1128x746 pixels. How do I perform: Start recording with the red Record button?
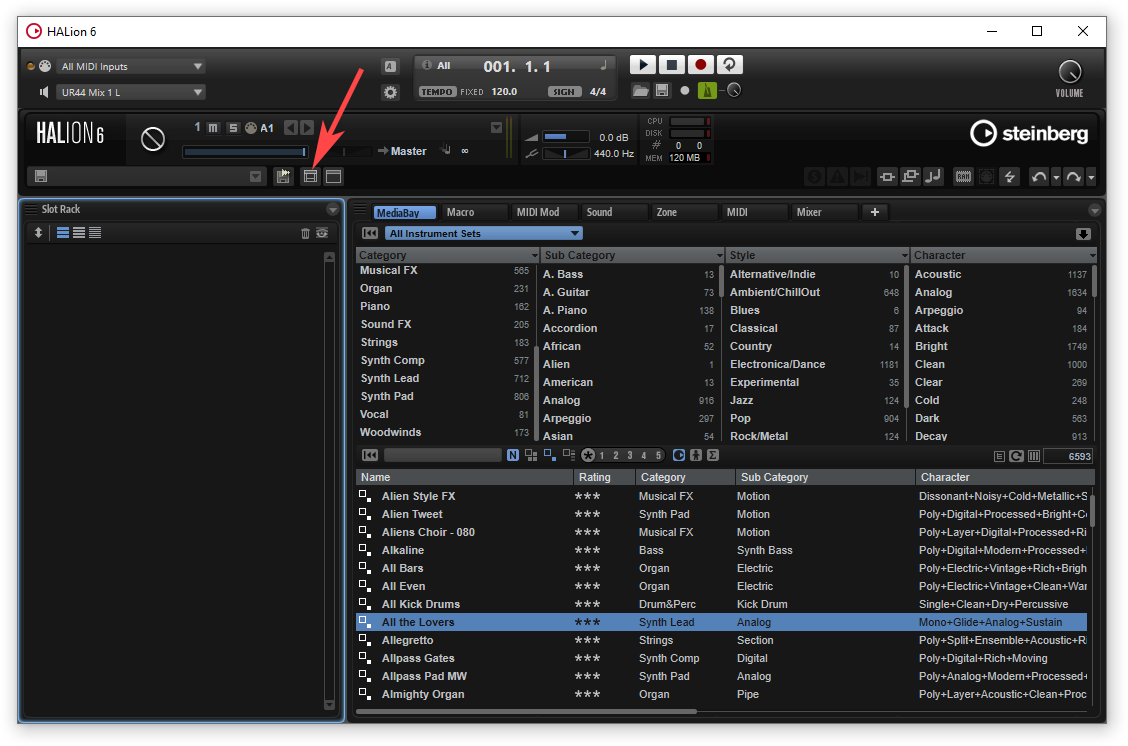tap(700, 65)
